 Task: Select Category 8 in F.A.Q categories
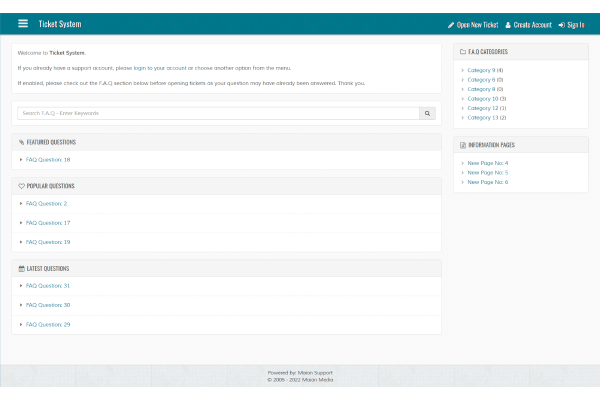pyautogui.click(x=481, y=89)
